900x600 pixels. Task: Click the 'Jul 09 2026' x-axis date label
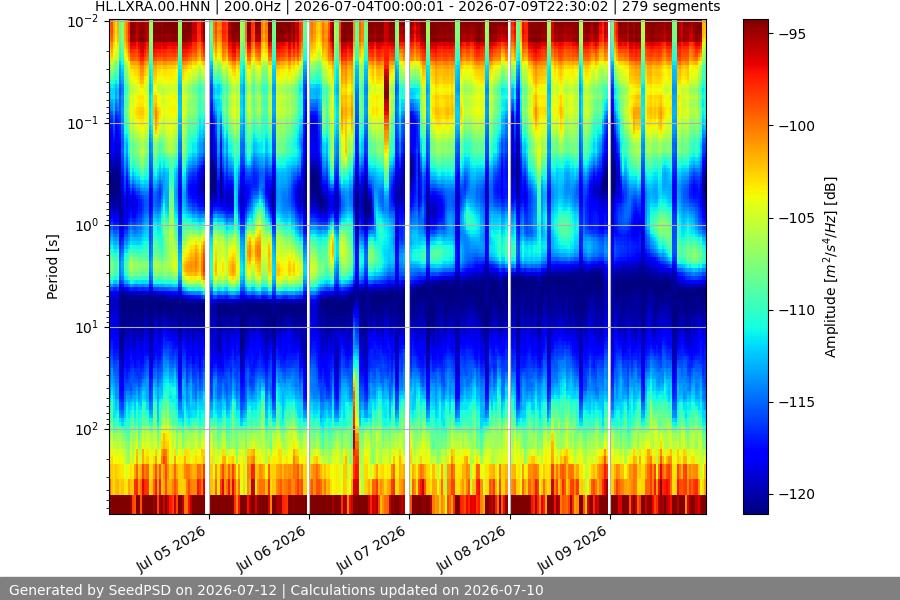point(572,549)
